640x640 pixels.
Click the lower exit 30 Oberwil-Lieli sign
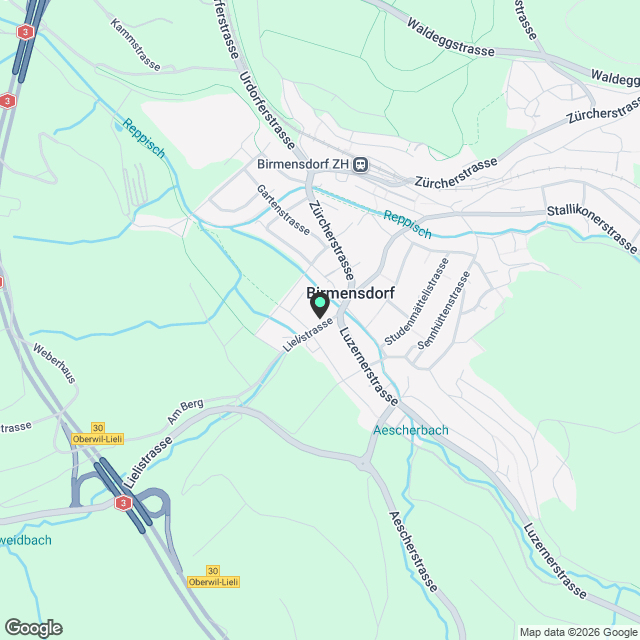click(x=213, y=576)
